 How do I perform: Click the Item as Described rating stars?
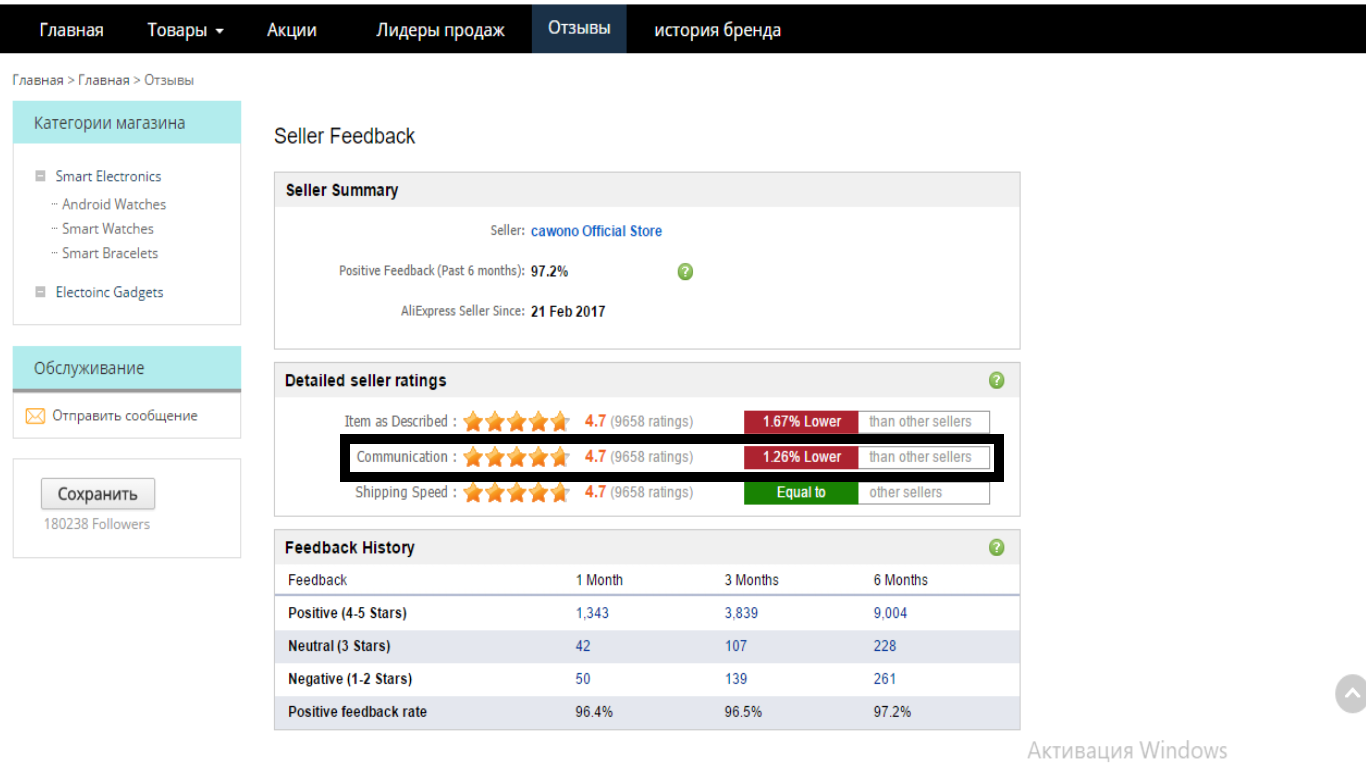[516, 422]
